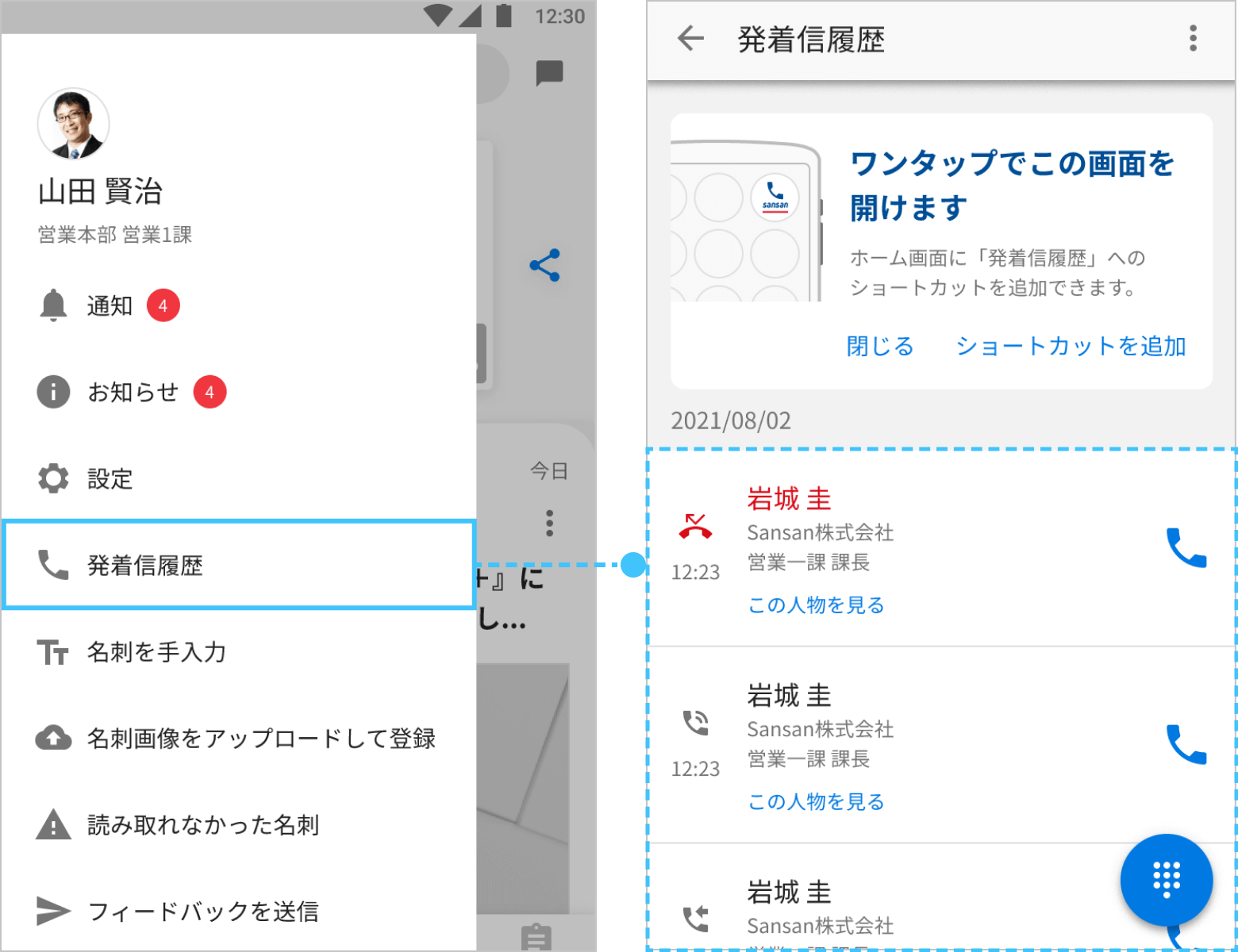Click the Sansan app icon illustration
The height and width of the screenshot is (952, 1238).
(x=775, y=197)
